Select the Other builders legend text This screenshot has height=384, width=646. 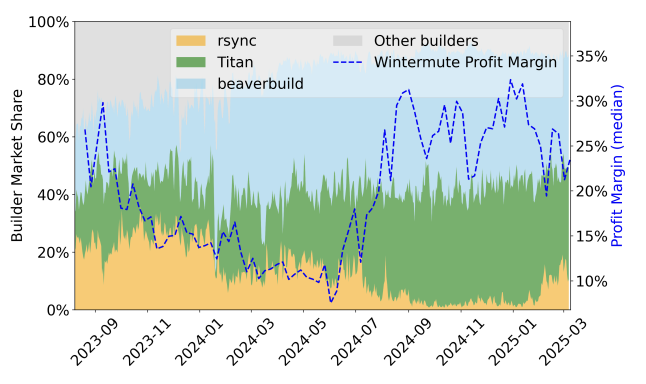click(426, 41)
